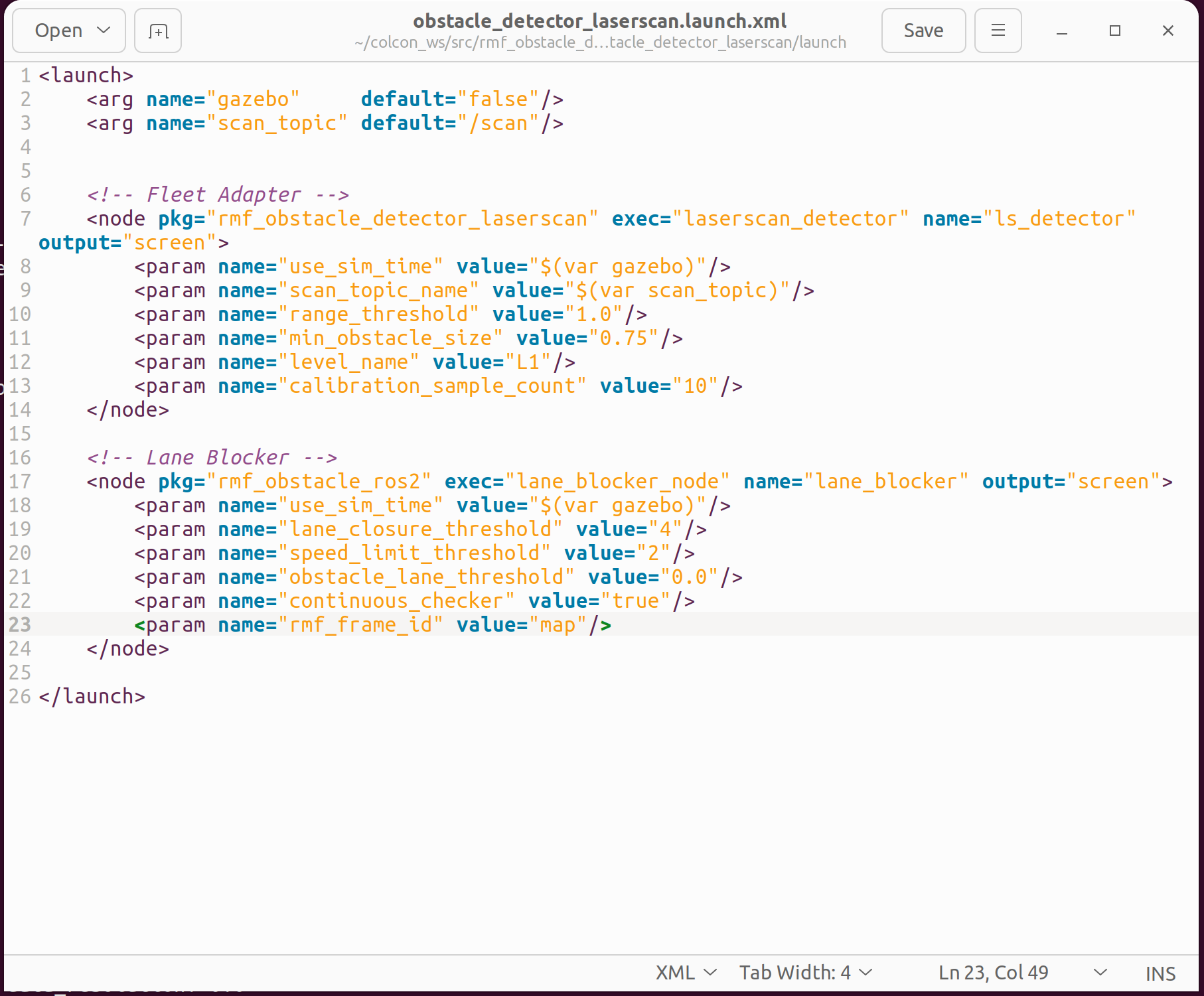Click "lane_blocker_node" exec value
1204x996 pixels.
pos(617,481)
